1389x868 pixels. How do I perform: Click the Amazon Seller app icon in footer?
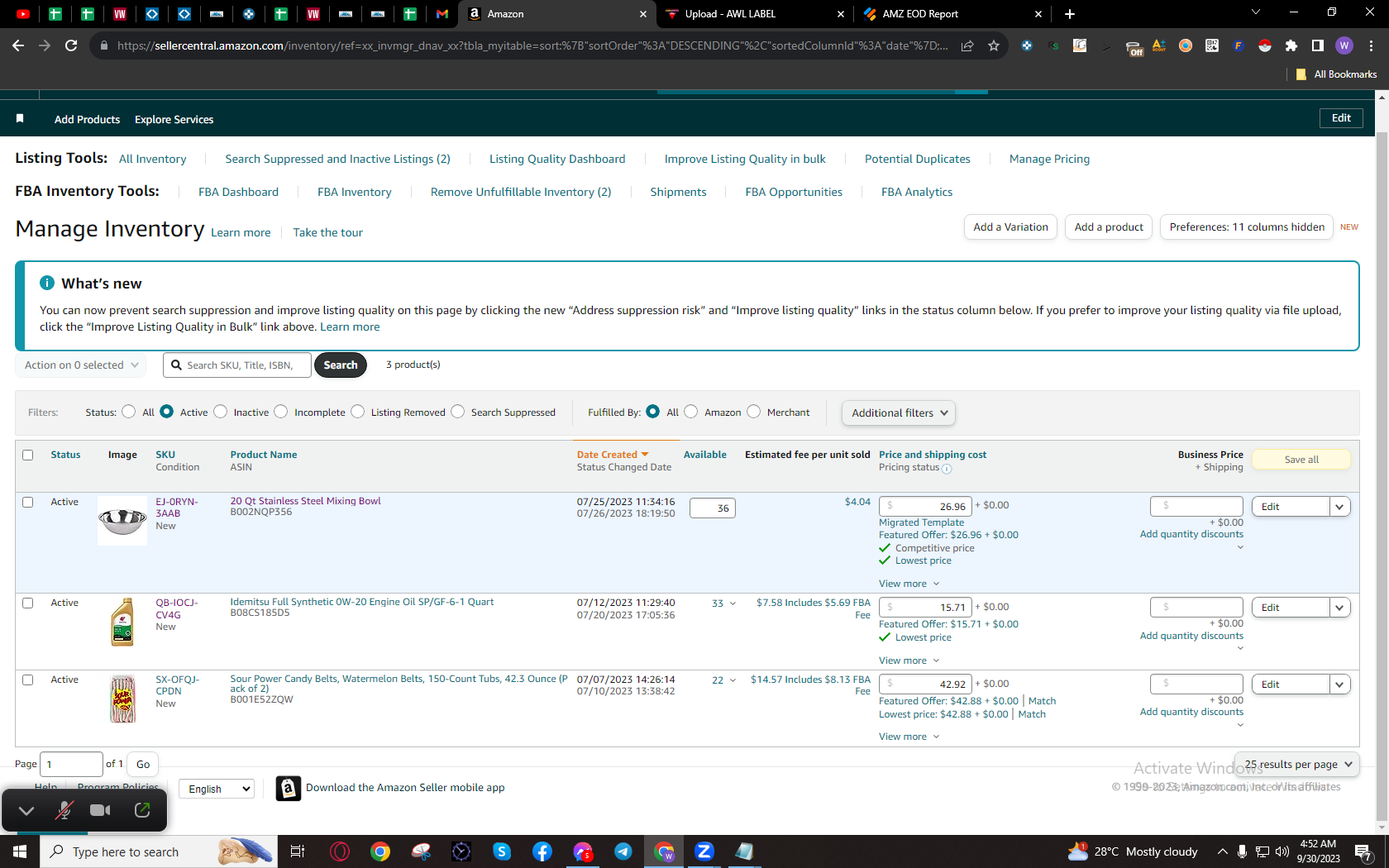pos(288,789)
